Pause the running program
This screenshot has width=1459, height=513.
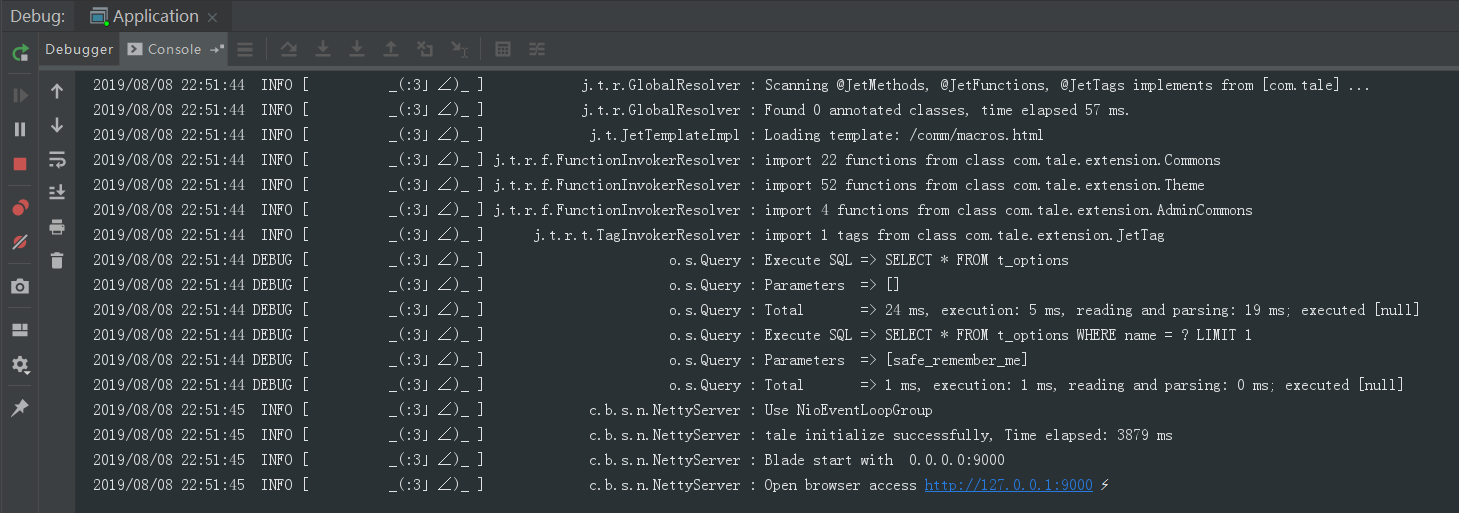tap(20, 129)
